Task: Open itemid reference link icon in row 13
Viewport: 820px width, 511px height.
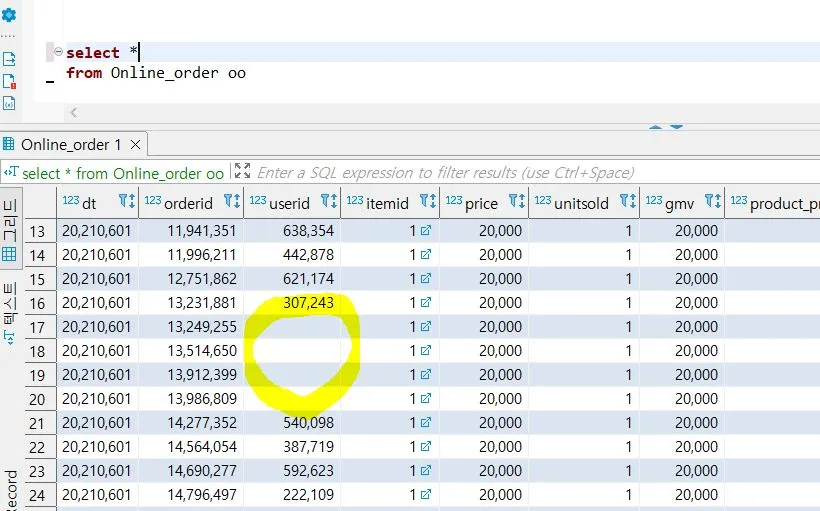Action: pyautogui.click(x=426, y=230)
